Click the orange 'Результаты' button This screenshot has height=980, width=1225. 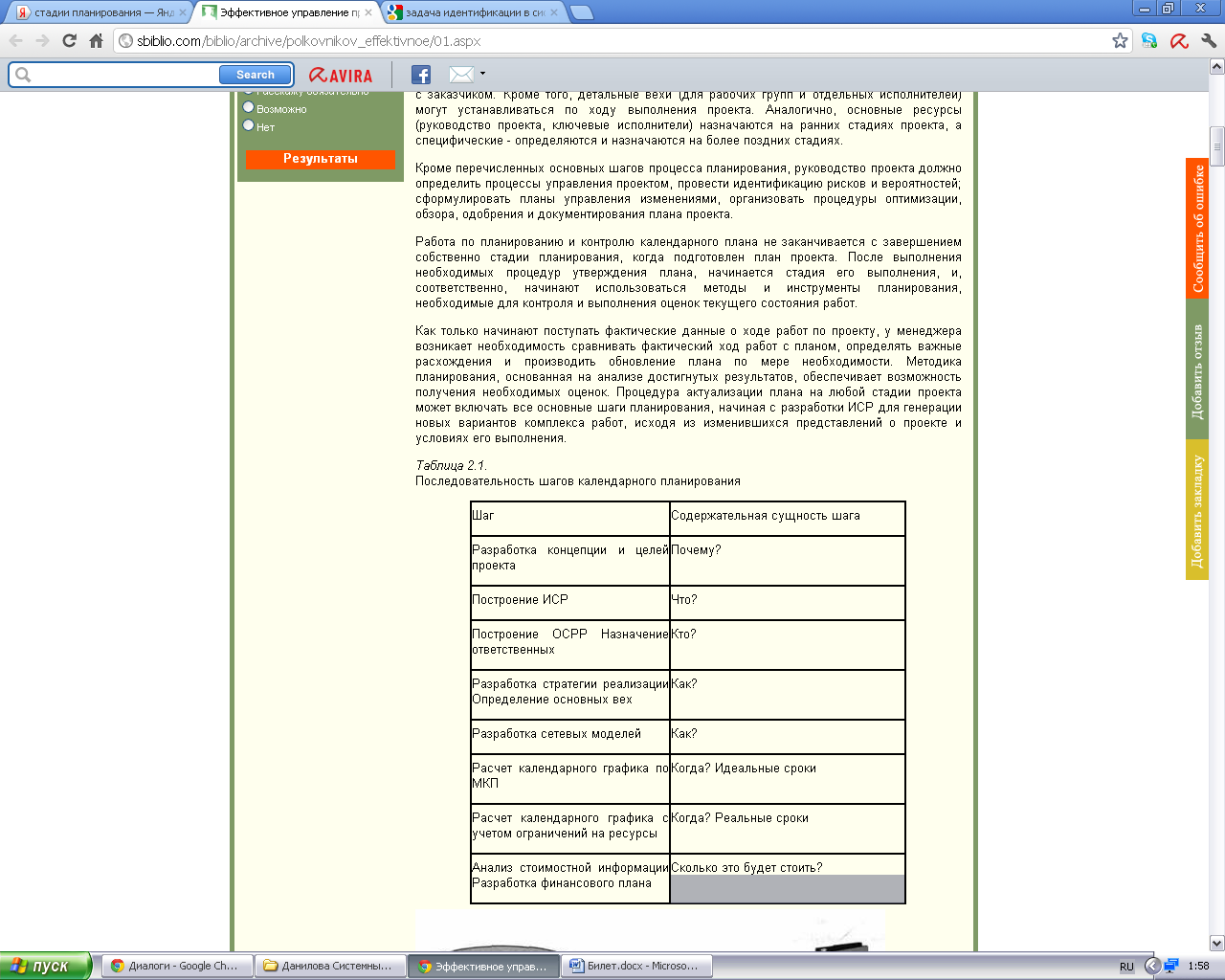[x=321, y=159]
